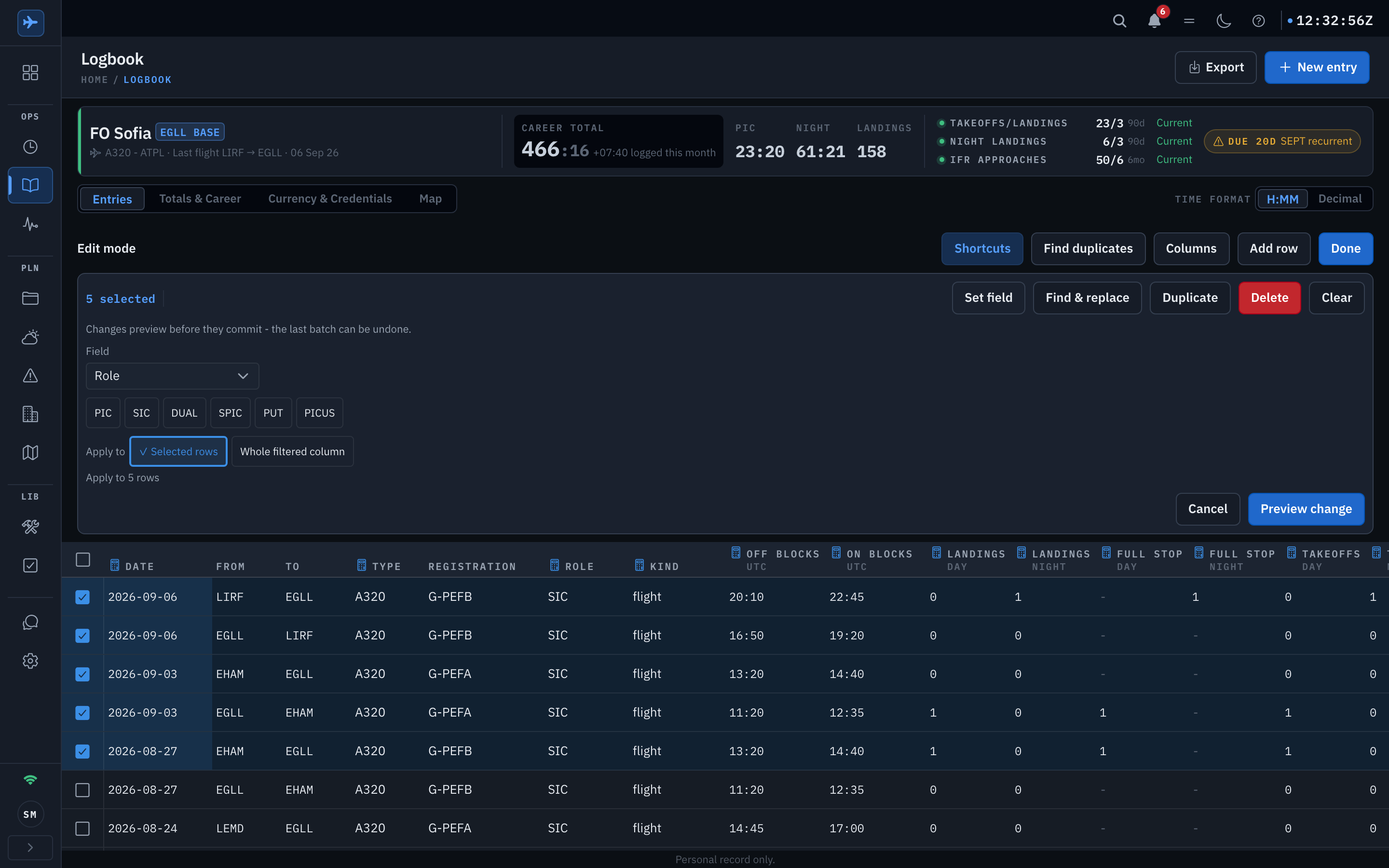This screenshot has height=868, width=1389.
Task: Uncheck row 2026-09-06 LIRF to EGLL
Action: point(82,597)
